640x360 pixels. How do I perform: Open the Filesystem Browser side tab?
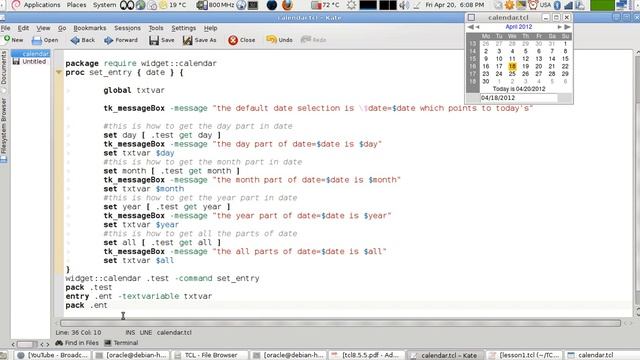[4, 130]
